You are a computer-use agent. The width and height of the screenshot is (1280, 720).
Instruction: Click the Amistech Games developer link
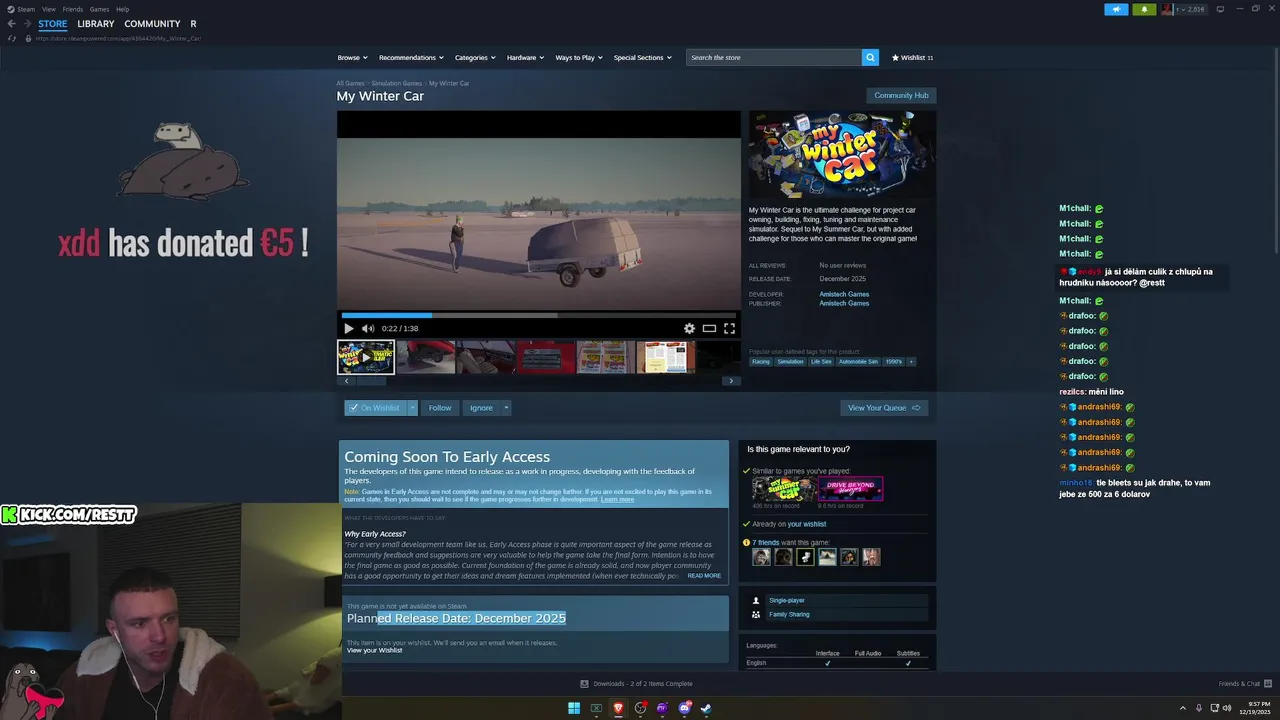pos(844,294)
